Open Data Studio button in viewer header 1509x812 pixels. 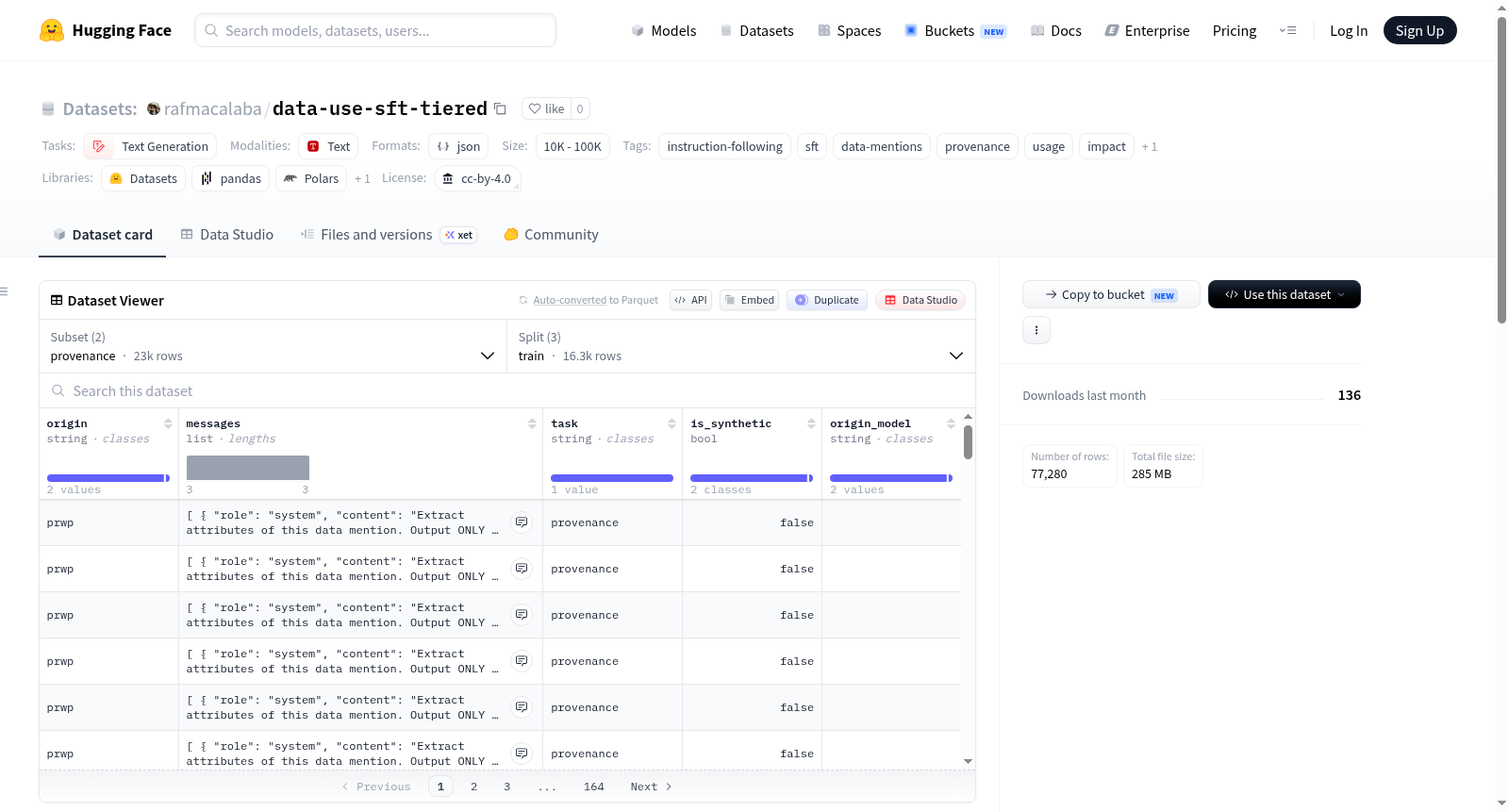[920, 300]
